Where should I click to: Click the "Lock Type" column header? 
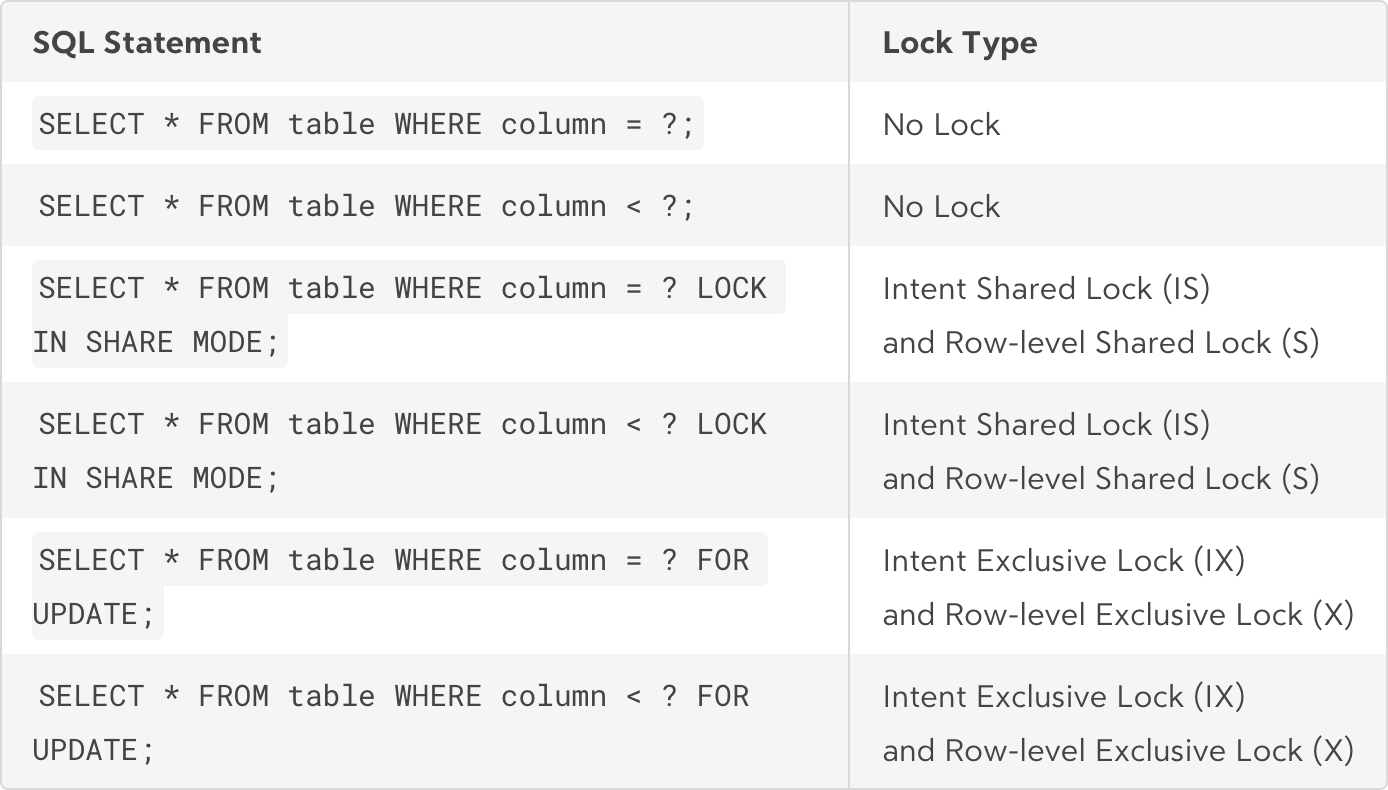click(x=960, y=43)
